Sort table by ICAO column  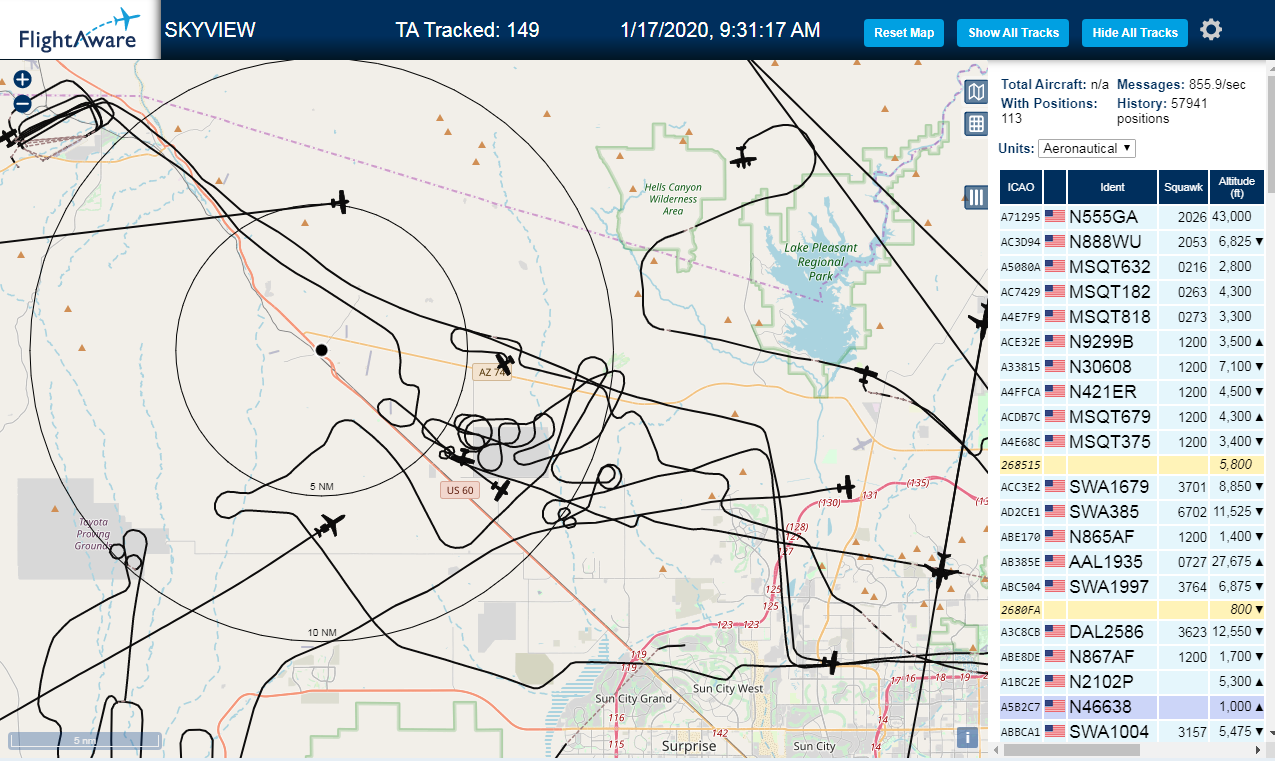click(1020, 187)
